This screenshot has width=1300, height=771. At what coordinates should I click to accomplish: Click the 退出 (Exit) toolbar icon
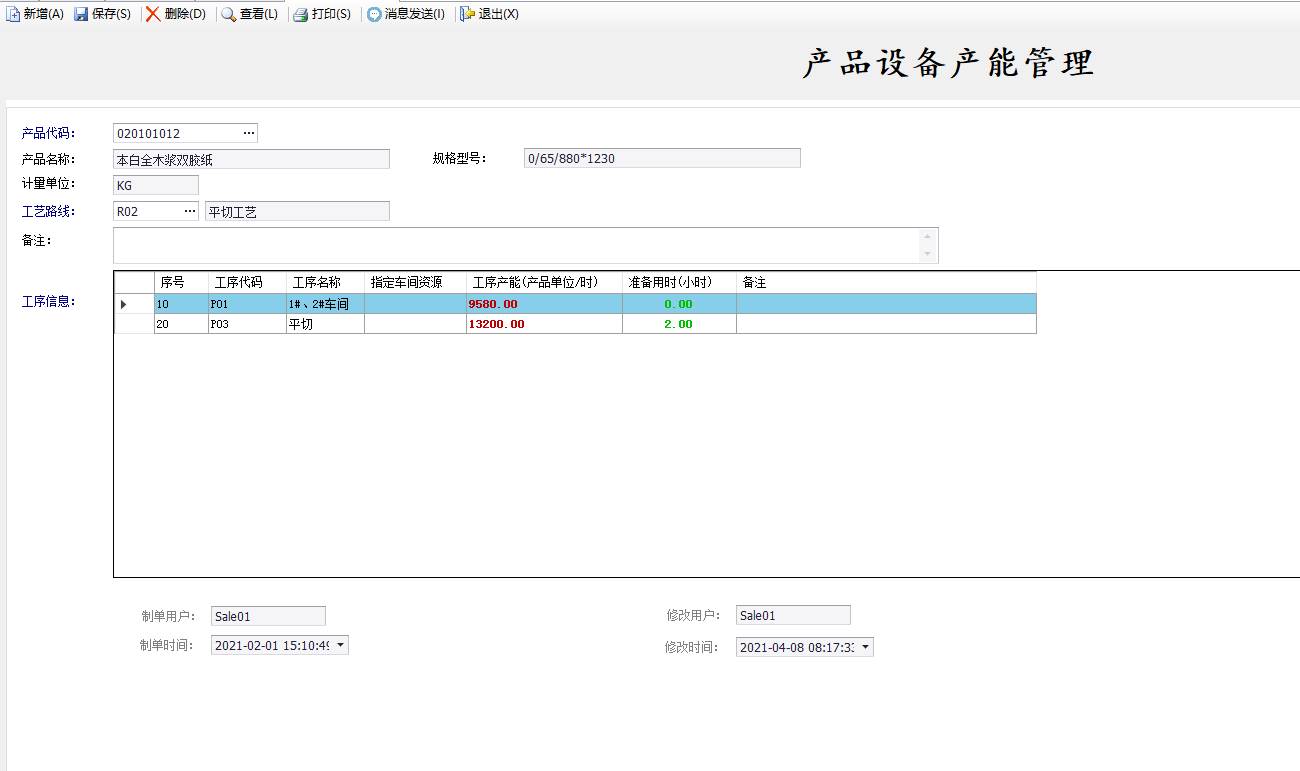467,14
